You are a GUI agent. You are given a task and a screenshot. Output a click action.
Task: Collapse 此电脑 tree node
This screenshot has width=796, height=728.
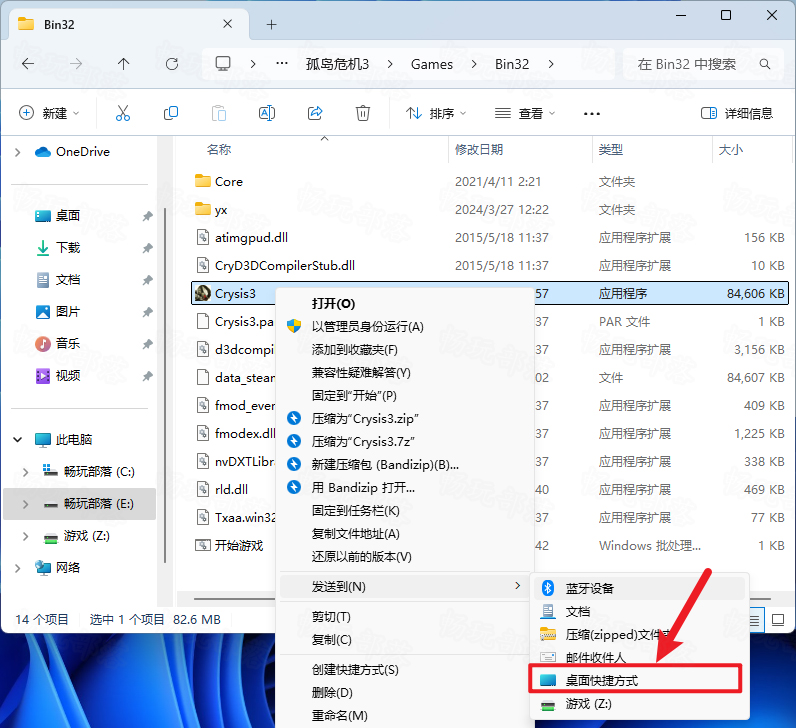point(18,439)
